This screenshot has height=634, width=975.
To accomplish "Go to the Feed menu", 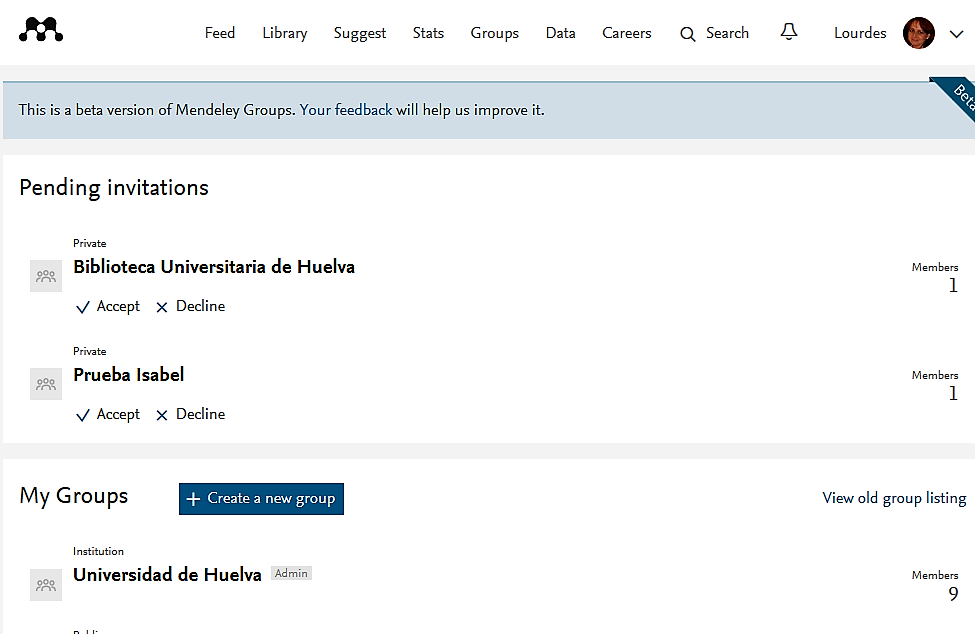I will tap(220, 33).
